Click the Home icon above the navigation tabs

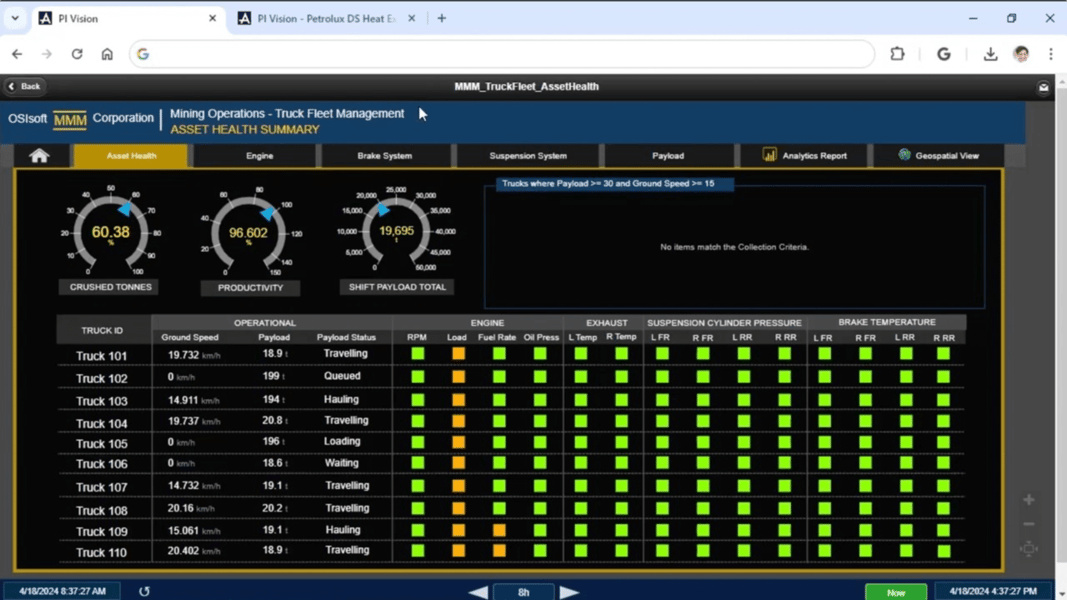[39, 155]
